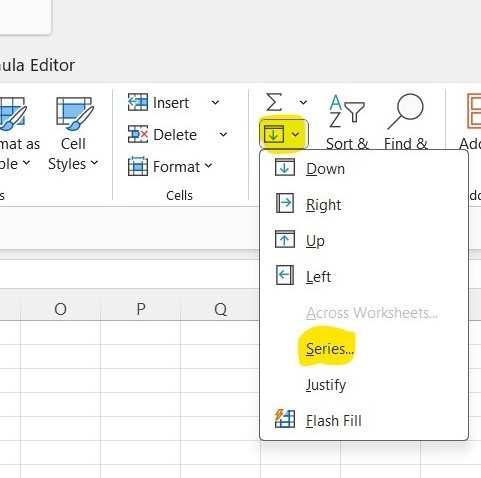
Task: Expand the Insert dropdown arrow
Action: (216, 102)
